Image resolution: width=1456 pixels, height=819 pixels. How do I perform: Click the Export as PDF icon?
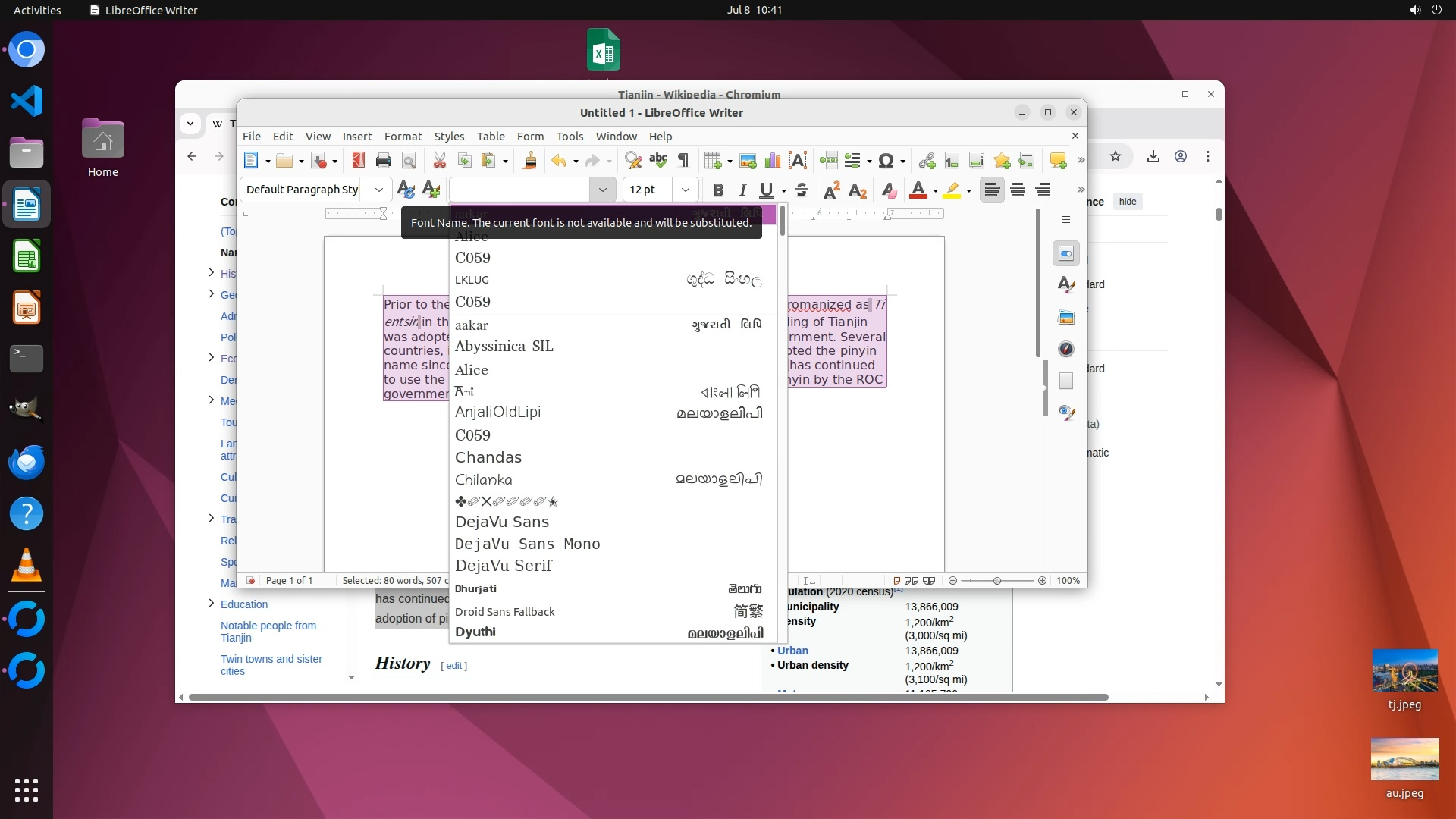pos(359,160)
